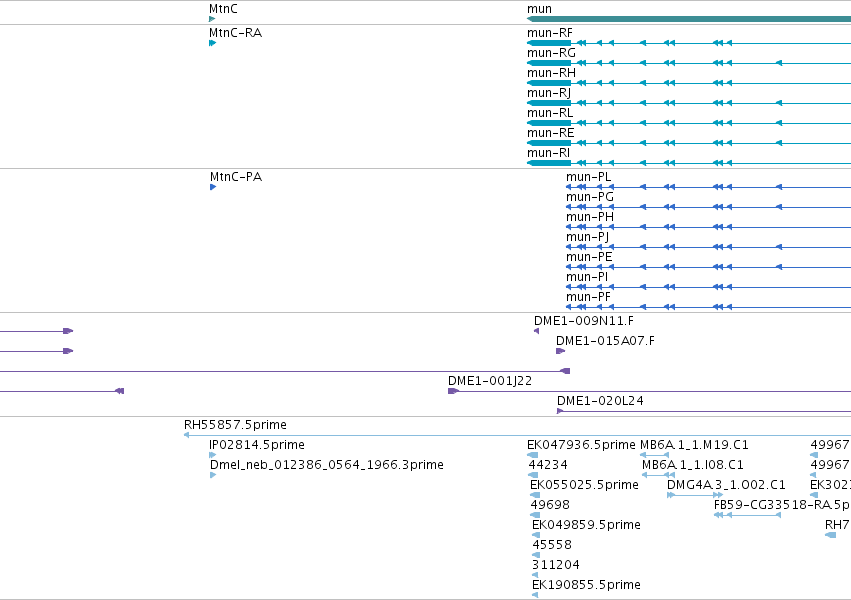851x600 pixels.
Task: Select the IP02814.5prime EST glyph
Action: [x=213, y=455]
